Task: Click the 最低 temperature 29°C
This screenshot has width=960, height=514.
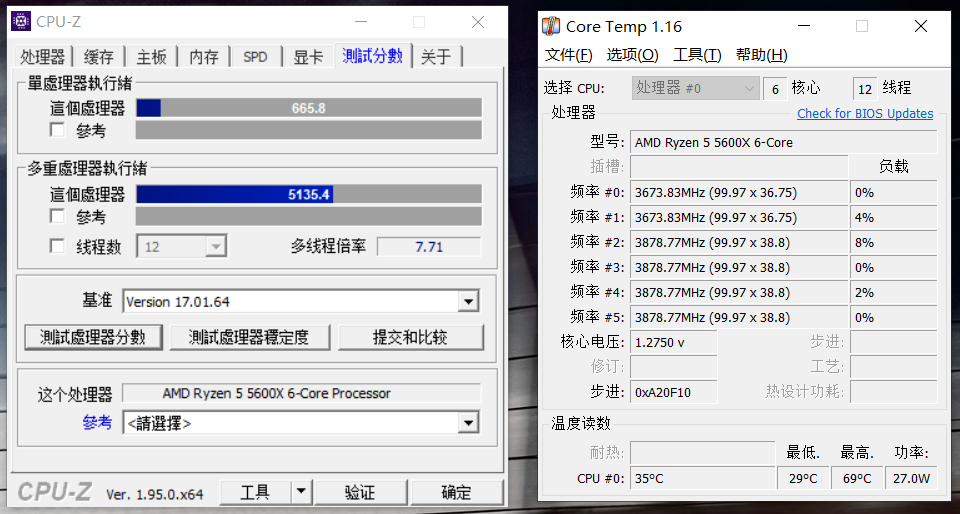Action: (x=803, y=478)
